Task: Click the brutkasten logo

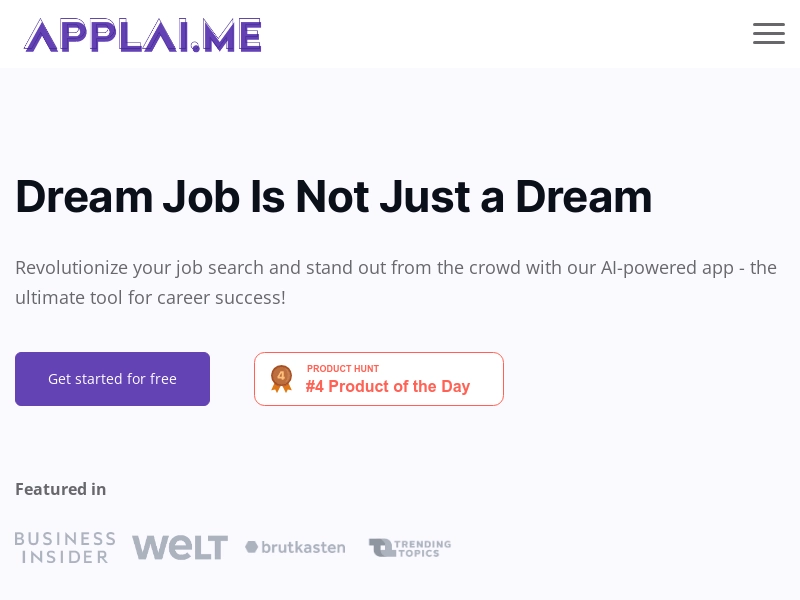Action: tap(295, 547)
